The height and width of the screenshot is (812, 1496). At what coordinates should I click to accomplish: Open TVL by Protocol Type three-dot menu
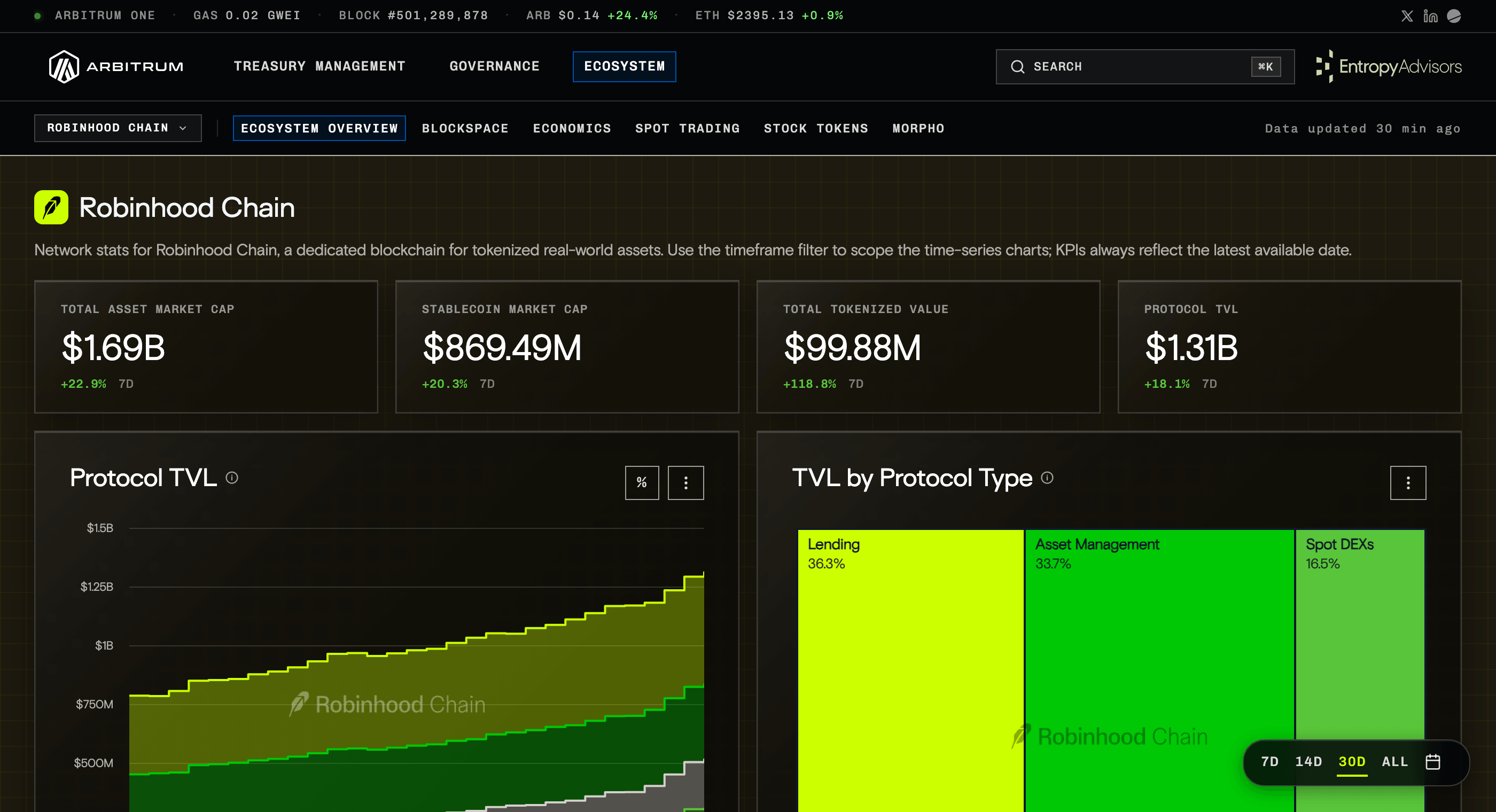tap(1408, 483)
